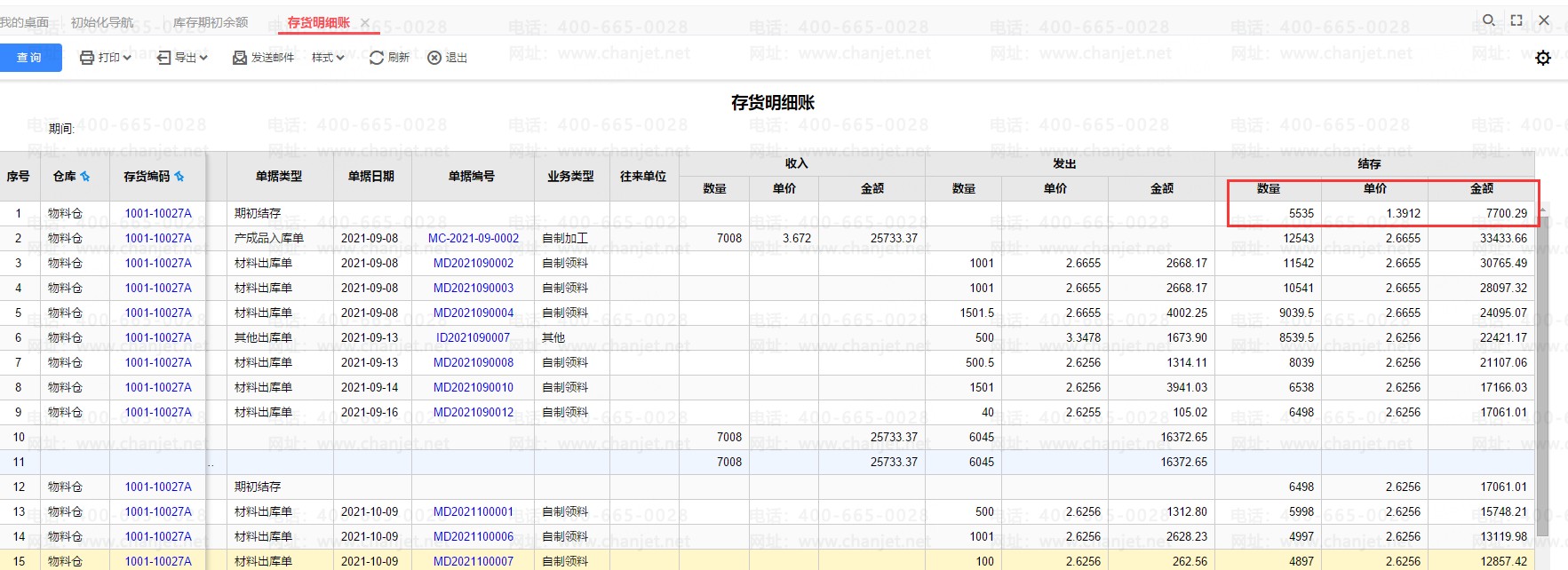Click inventory code 1001-10027A in row 6
This screenshot has height=570, width=1568.
[158, 338]
